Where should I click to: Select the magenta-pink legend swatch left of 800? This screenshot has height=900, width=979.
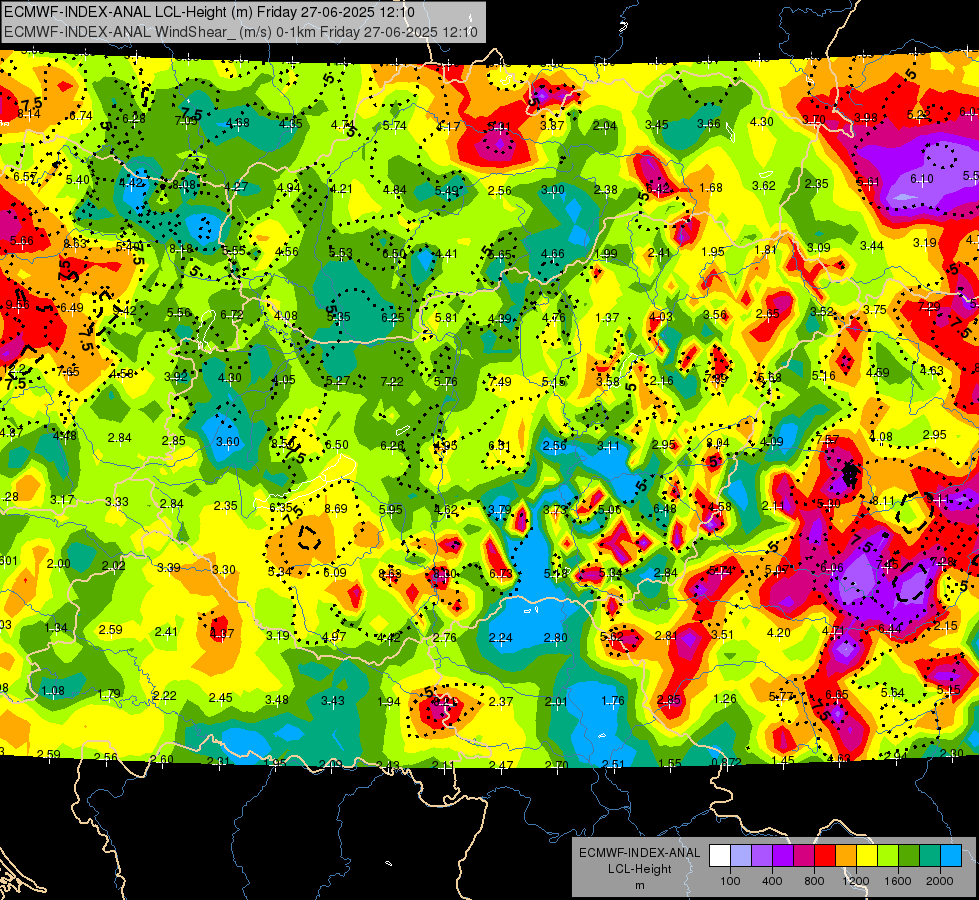pyautogui.click(x=804, y=856)
